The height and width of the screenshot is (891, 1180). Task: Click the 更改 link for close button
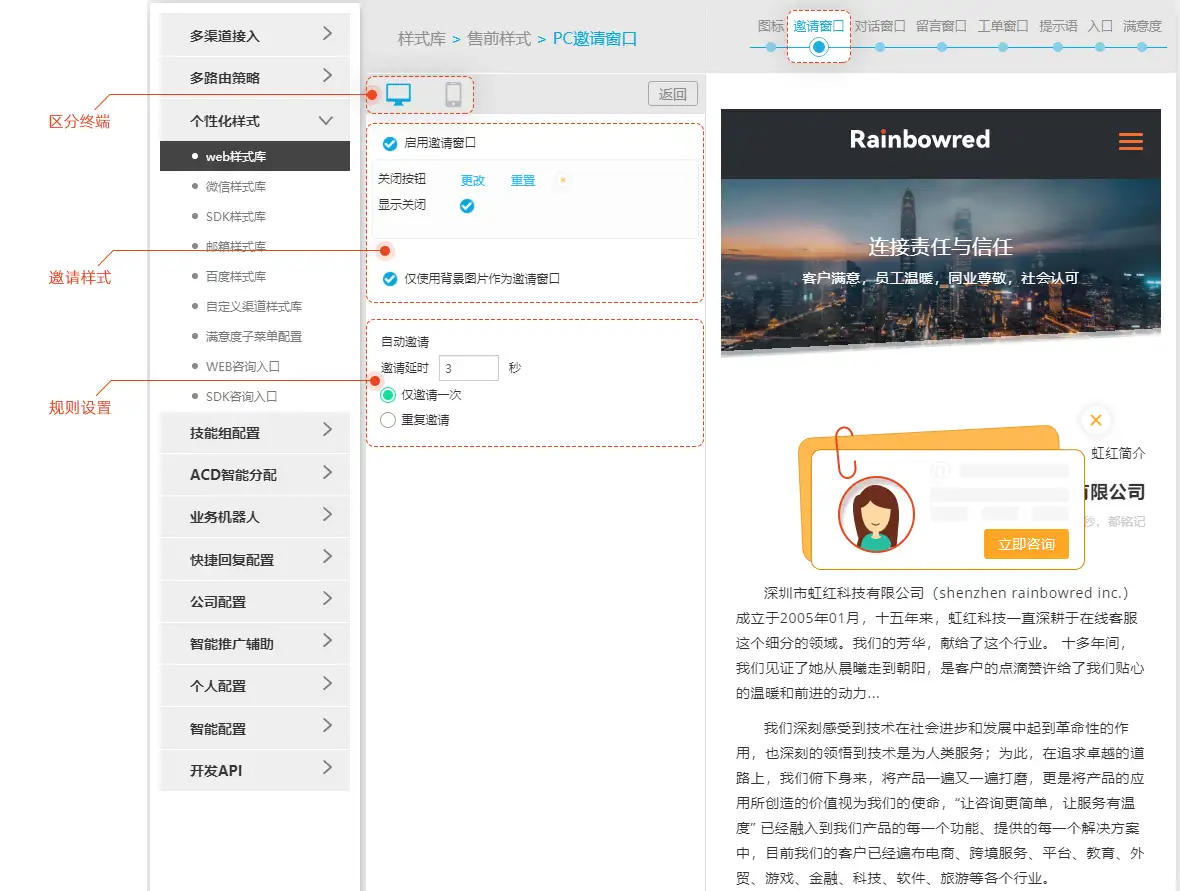point(473,180)
